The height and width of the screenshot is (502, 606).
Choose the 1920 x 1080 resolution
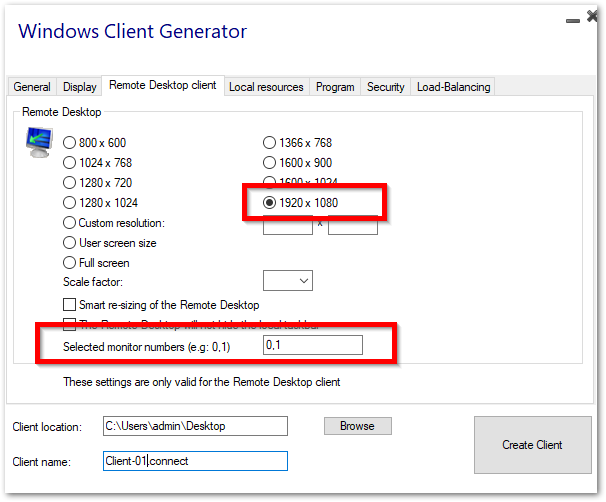(x=270, y=203)
